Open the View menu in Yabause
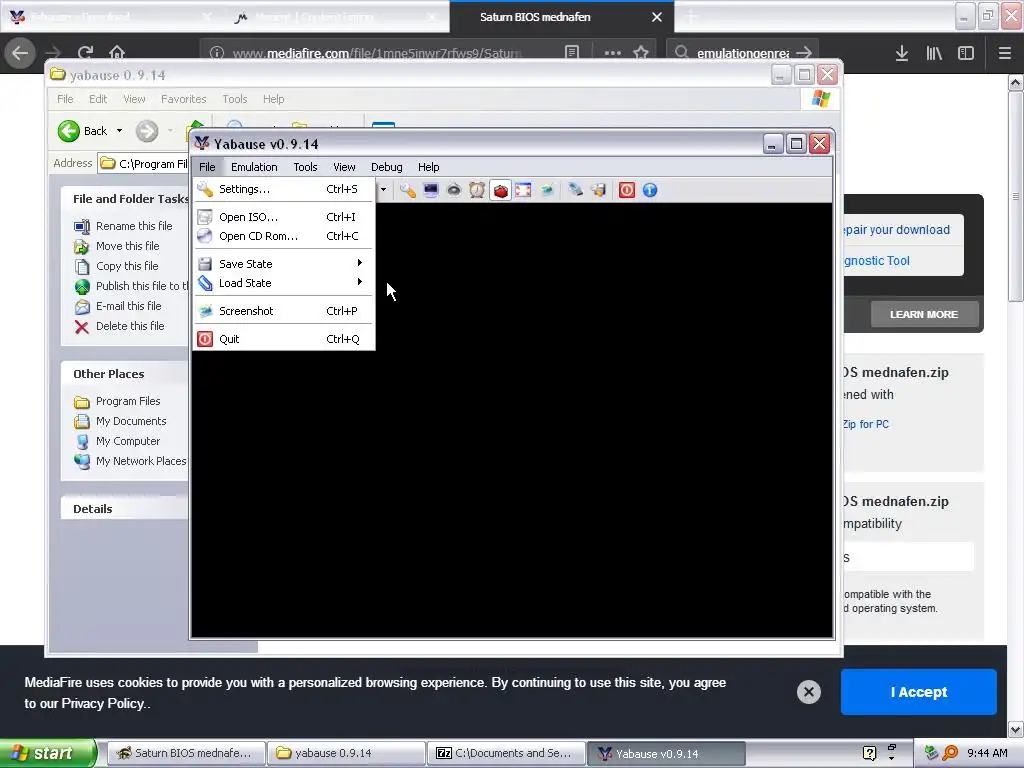The height and width of the screenshot is (768, 1024). click(344, 167)
